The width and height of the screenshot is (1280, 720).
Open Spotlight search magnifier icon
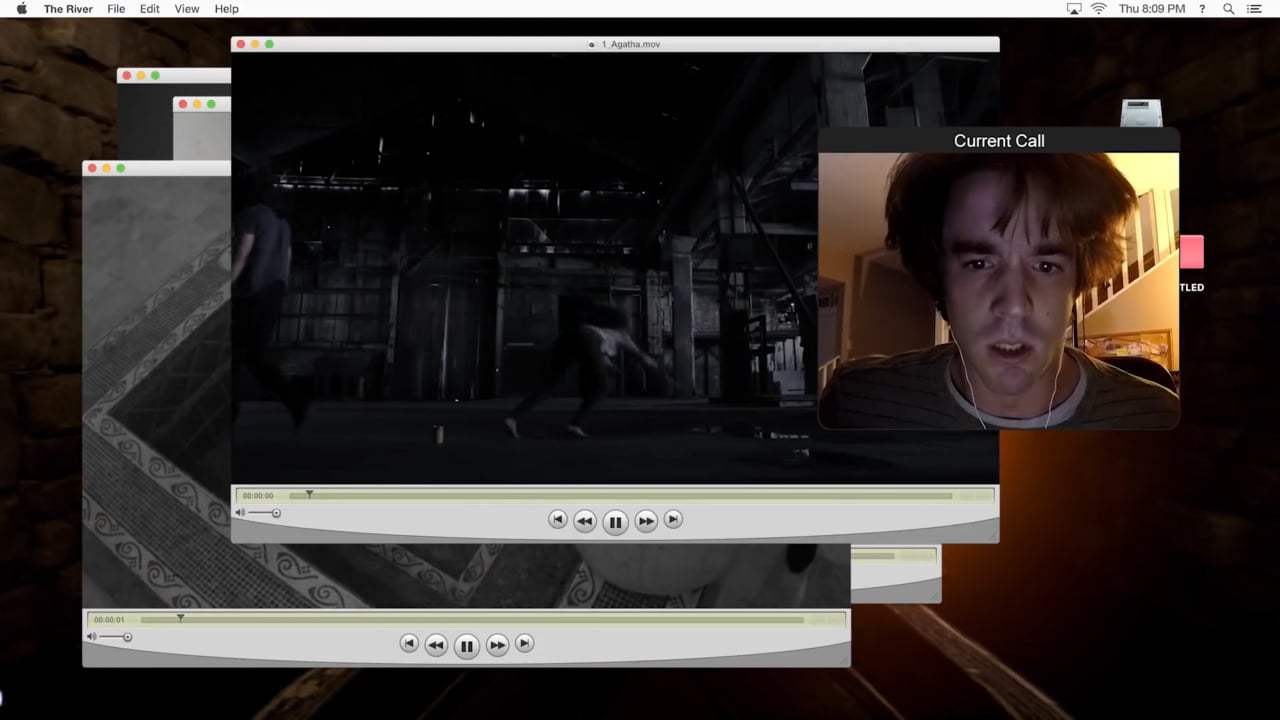click(x=1229, y=9)
